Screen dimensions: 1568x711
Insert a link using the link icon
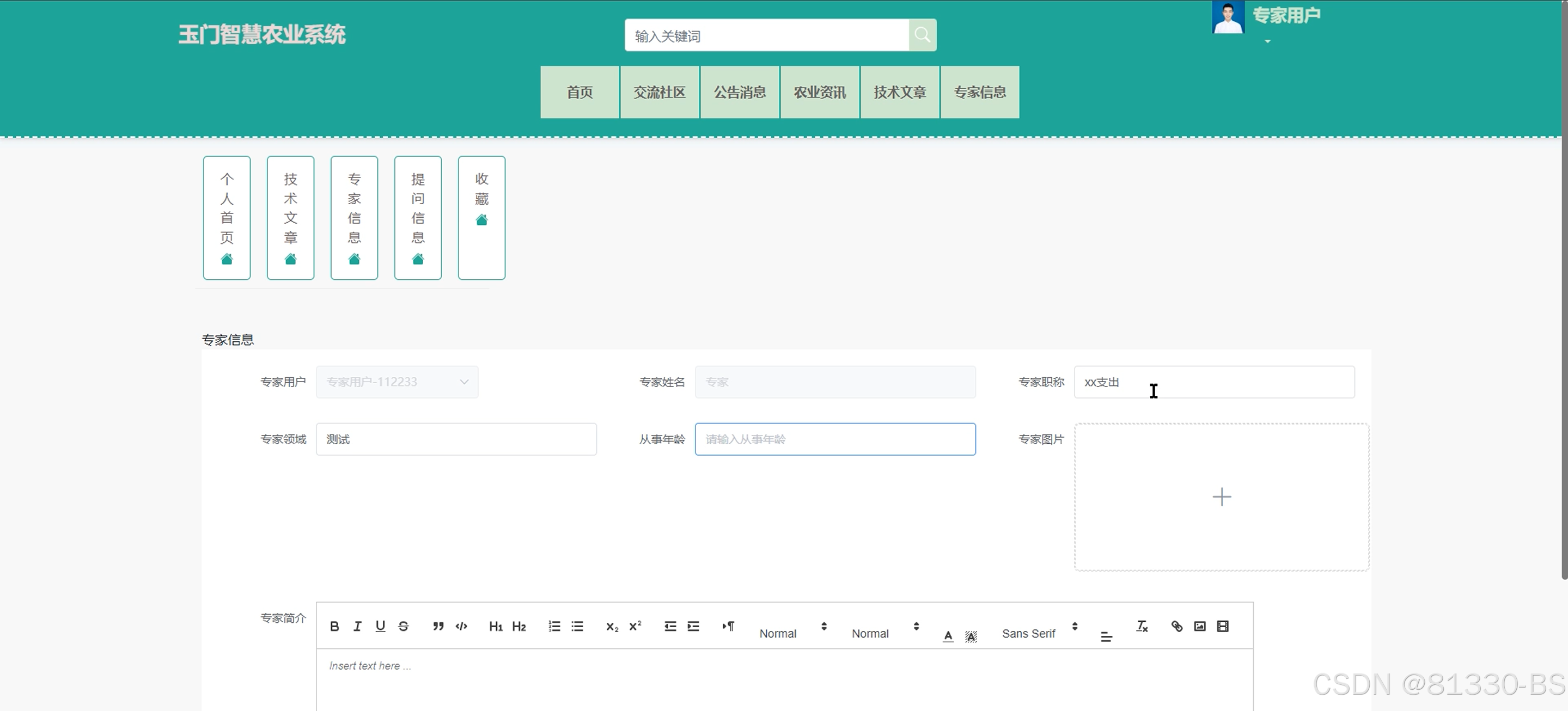[x=1176, y=627]
